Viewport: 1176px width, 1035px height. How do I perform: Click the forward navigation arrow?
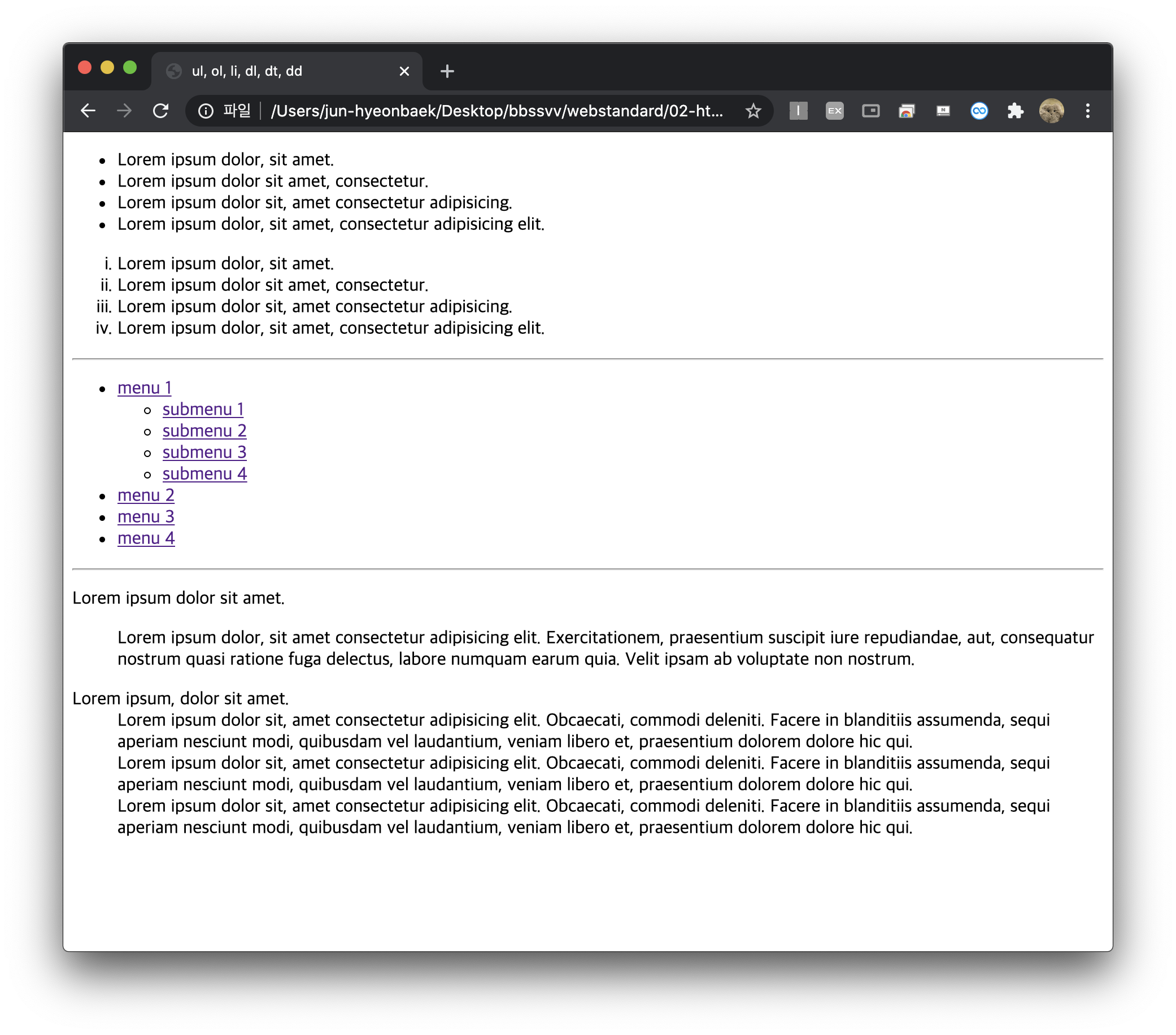coord(124,111)
